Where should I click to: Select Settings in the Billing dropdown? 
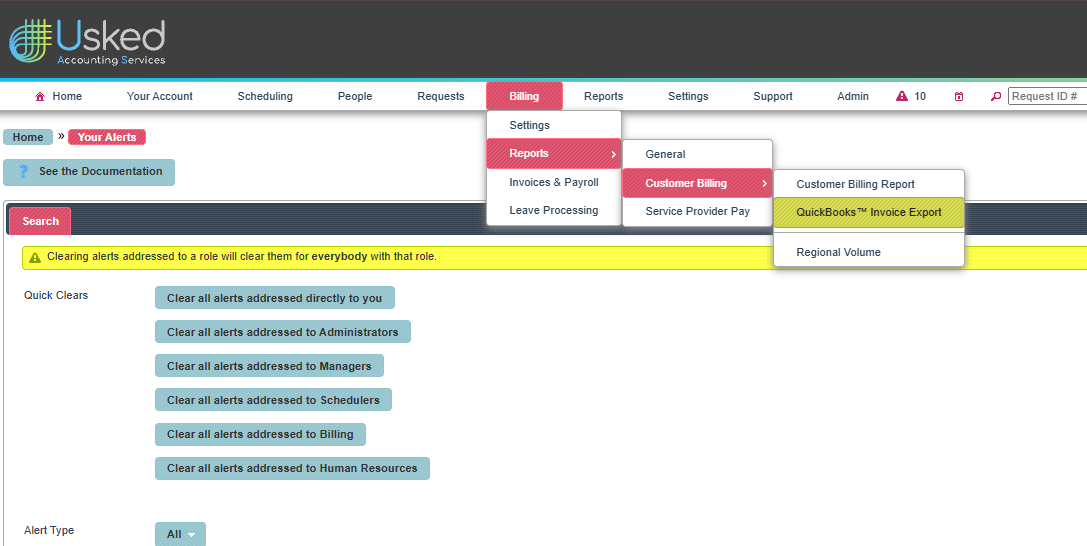(554, 125)
